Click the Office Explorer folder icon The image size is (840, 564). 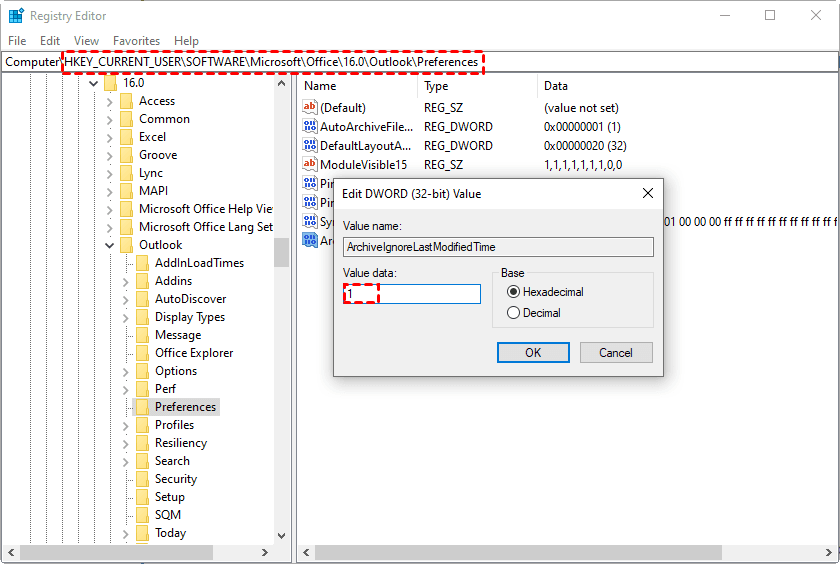coord(142,353)
